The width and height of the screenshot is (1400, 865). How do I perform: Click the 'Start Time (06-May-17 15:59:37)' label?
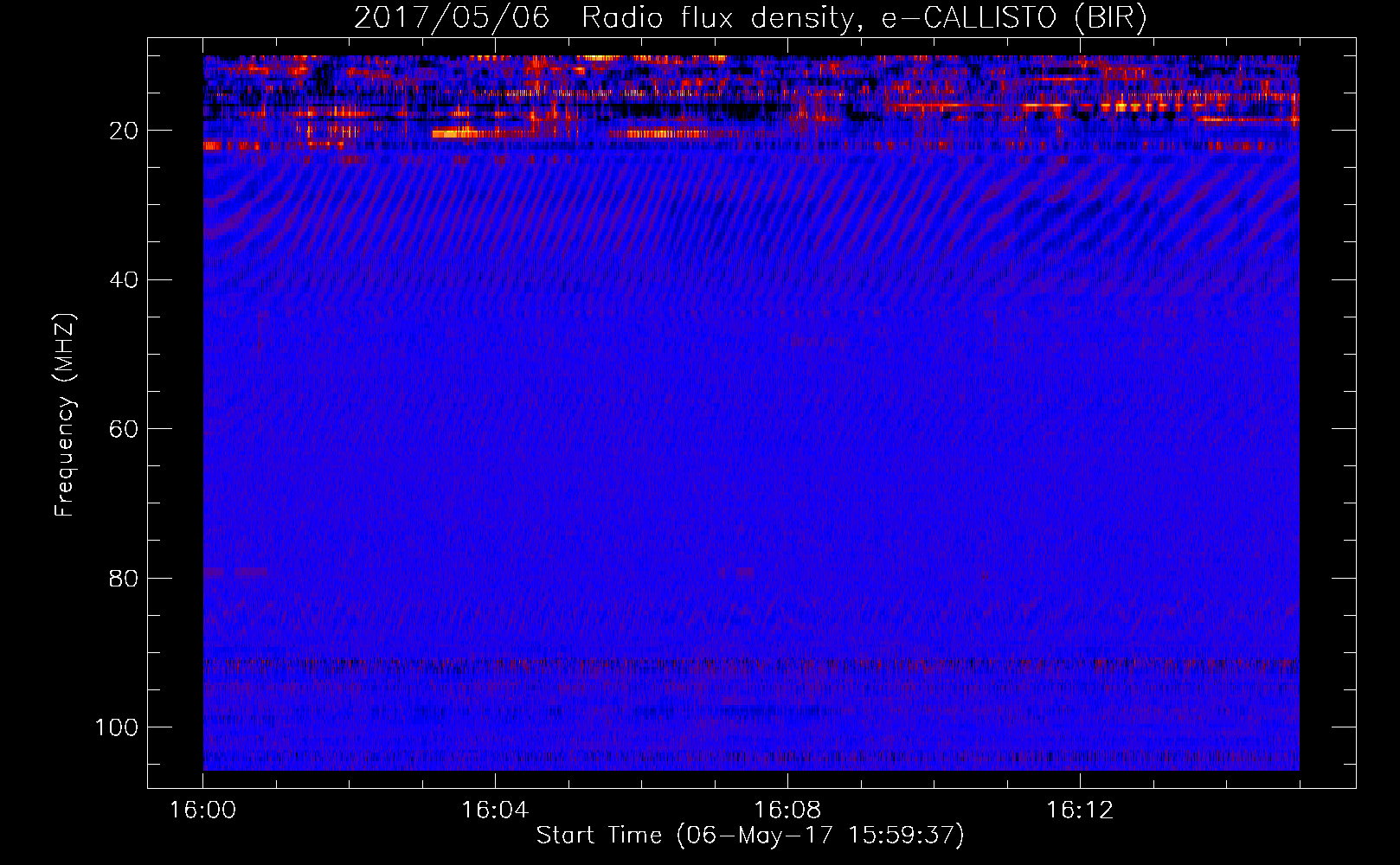750,836
